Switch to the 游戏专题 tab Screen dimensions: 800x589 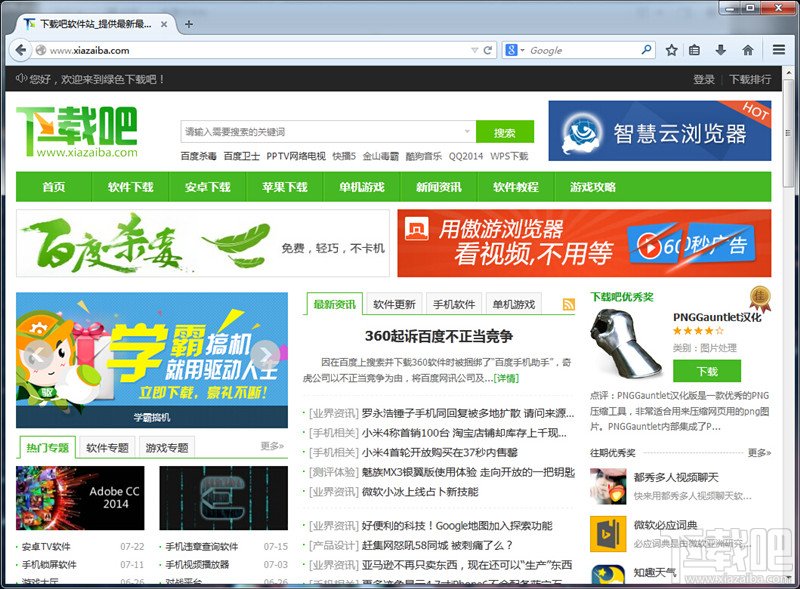pyautogui.click(x=167, y=448)
